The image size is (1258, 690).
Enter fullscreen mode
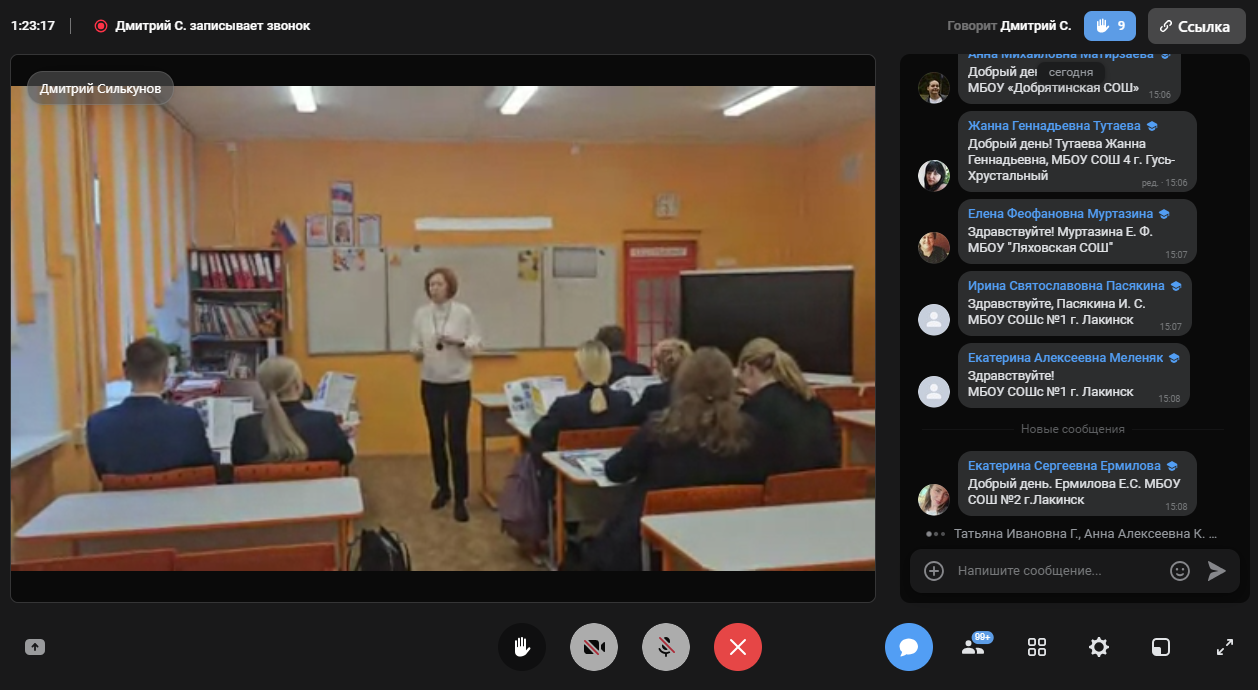pos(1224,647)
